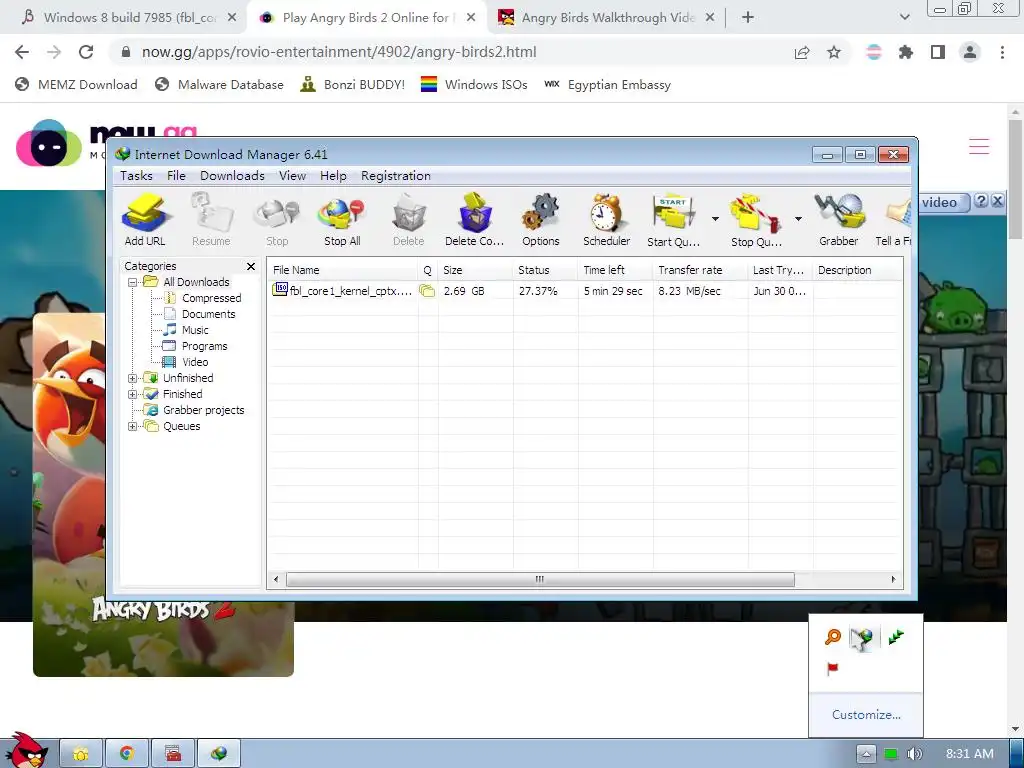Image resolution: width=1024 pixels, height=768 pixels.
Task: Expand the Queues category
Action: [133, 426]
